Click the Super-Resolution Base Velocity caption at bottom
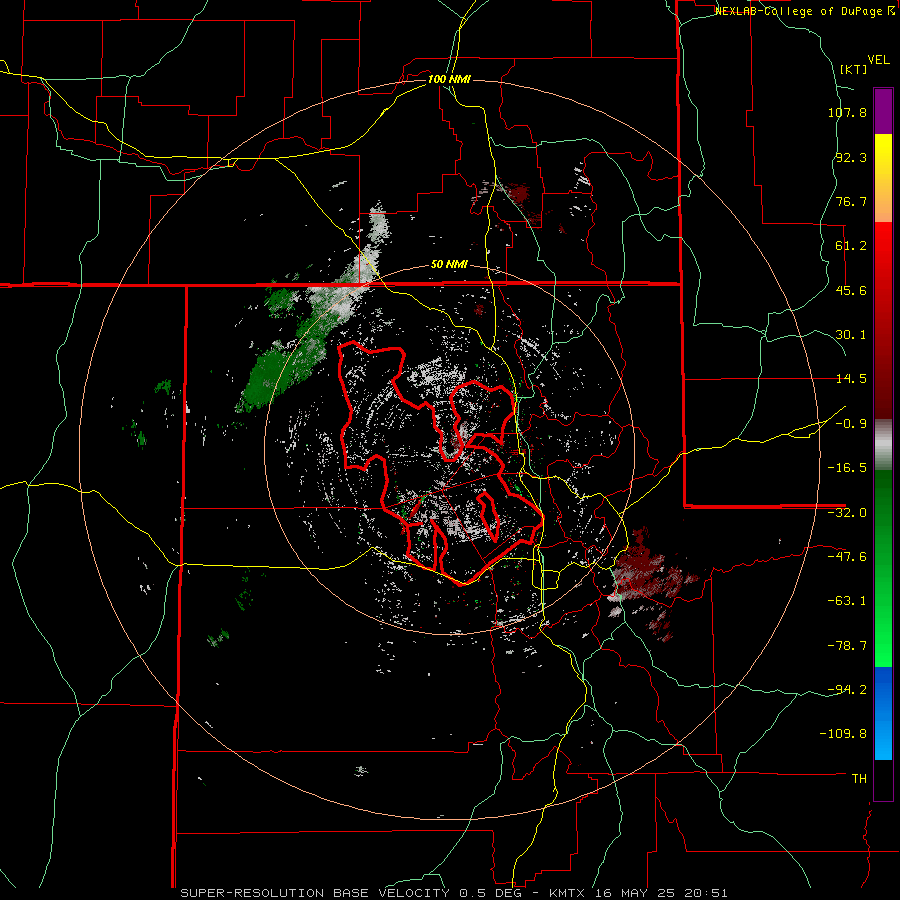This screenshot has width=900, height=900. tap(454, 893)
